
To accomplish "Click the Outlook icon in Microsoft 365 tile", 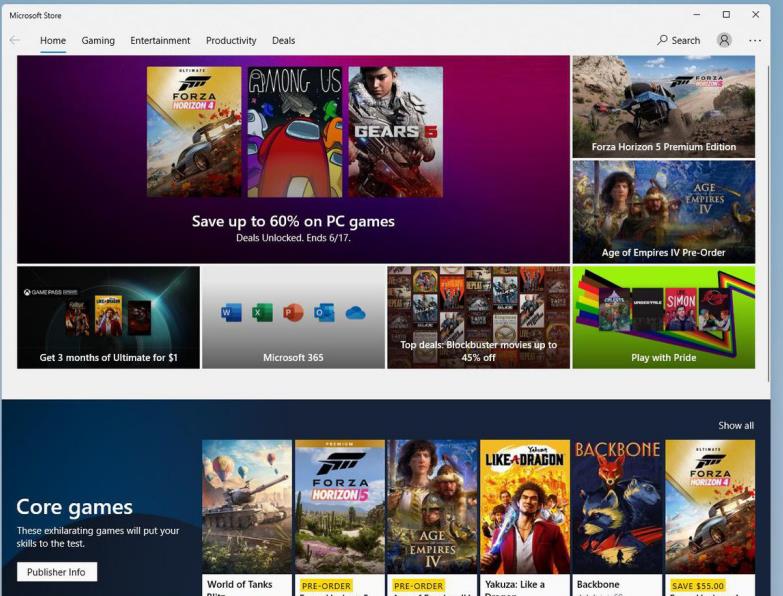I will [x=324, y=313].
